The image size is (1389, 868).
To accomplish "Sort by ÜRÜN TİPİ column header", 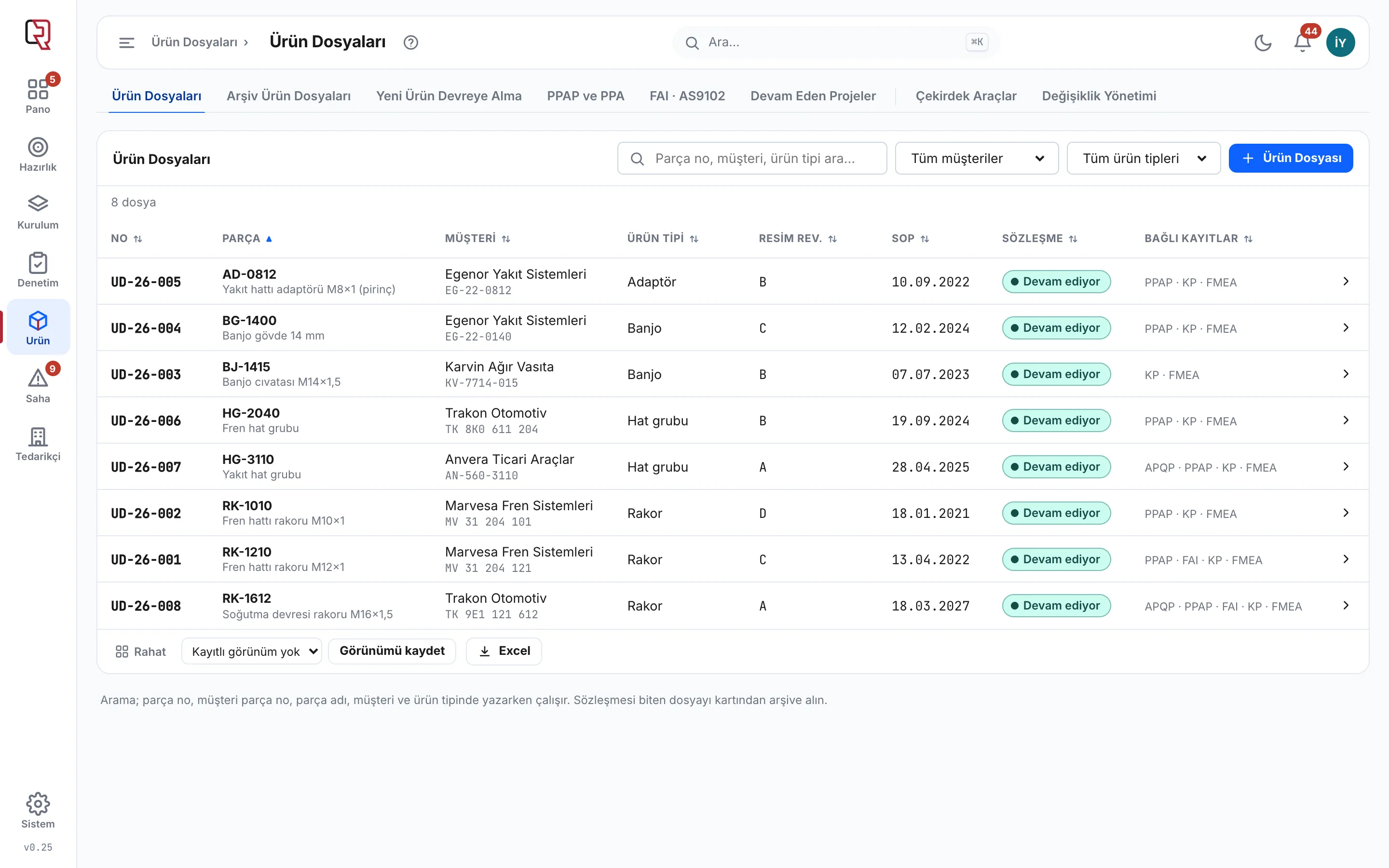I will 663,238.
